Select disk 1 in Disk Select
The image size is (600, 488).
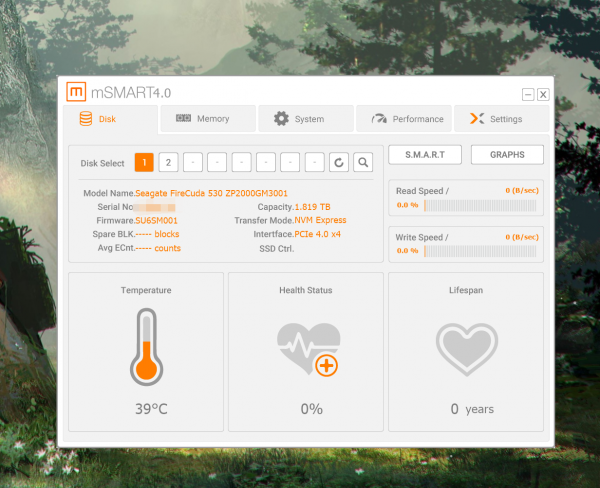(144, 162)
